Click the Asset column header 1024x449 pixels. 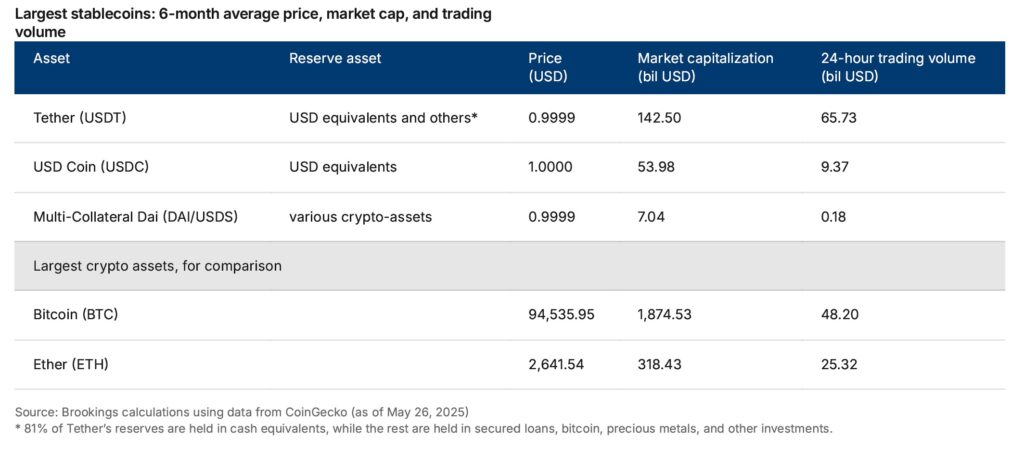point(52,58)
